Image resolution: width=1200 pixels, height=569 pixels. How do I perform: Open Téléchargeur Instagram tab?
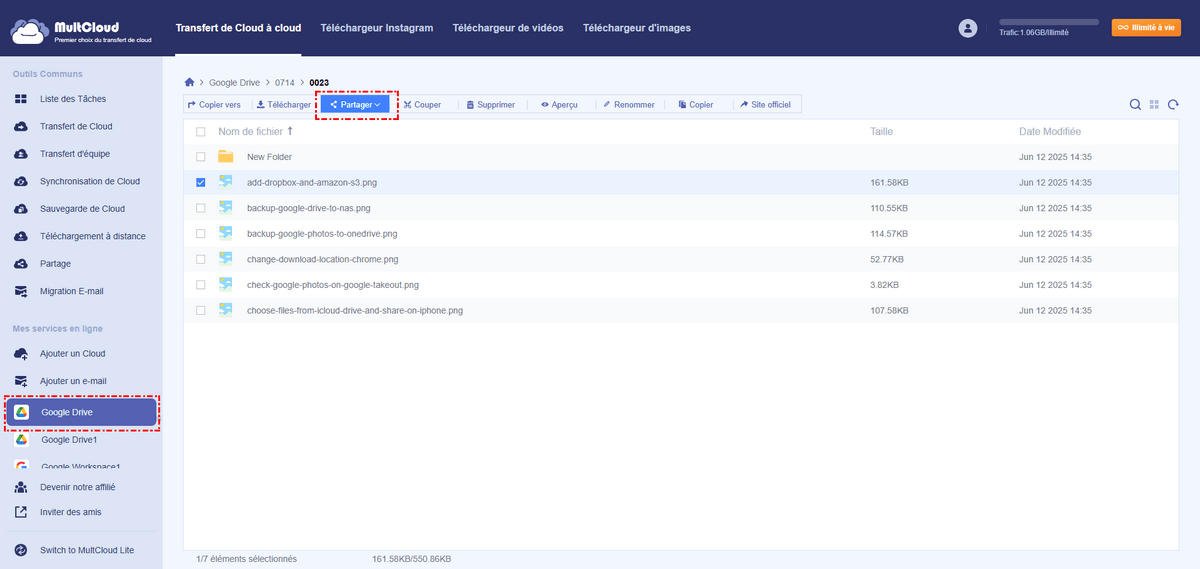(x=377, y=28)
